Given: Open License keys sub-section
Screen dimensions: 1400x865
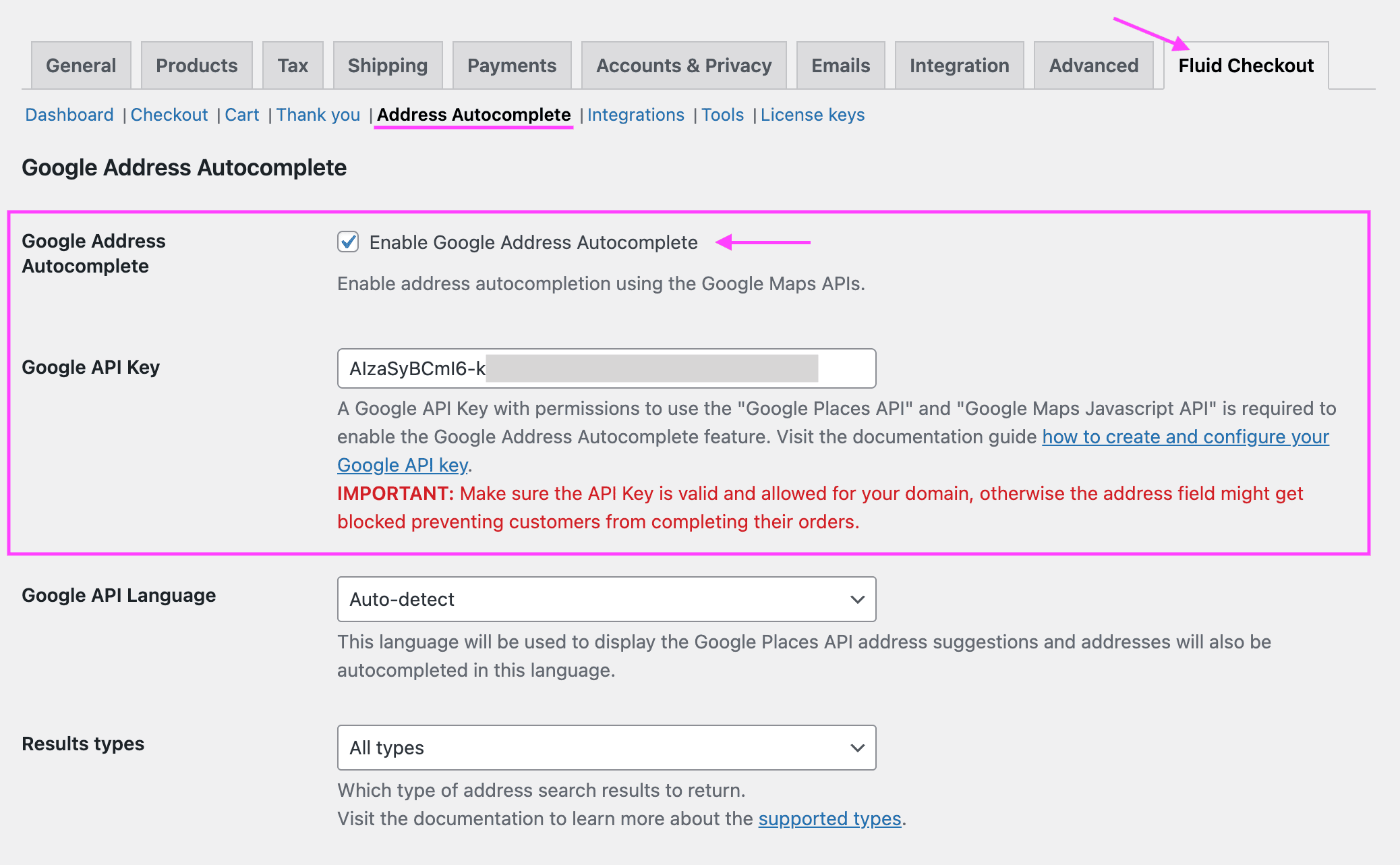Looking at the screenshot, I should 813,115.
